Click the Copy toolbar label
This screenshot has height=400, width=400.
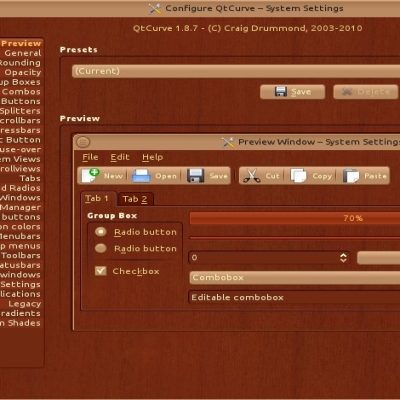[x=322, y=176]
